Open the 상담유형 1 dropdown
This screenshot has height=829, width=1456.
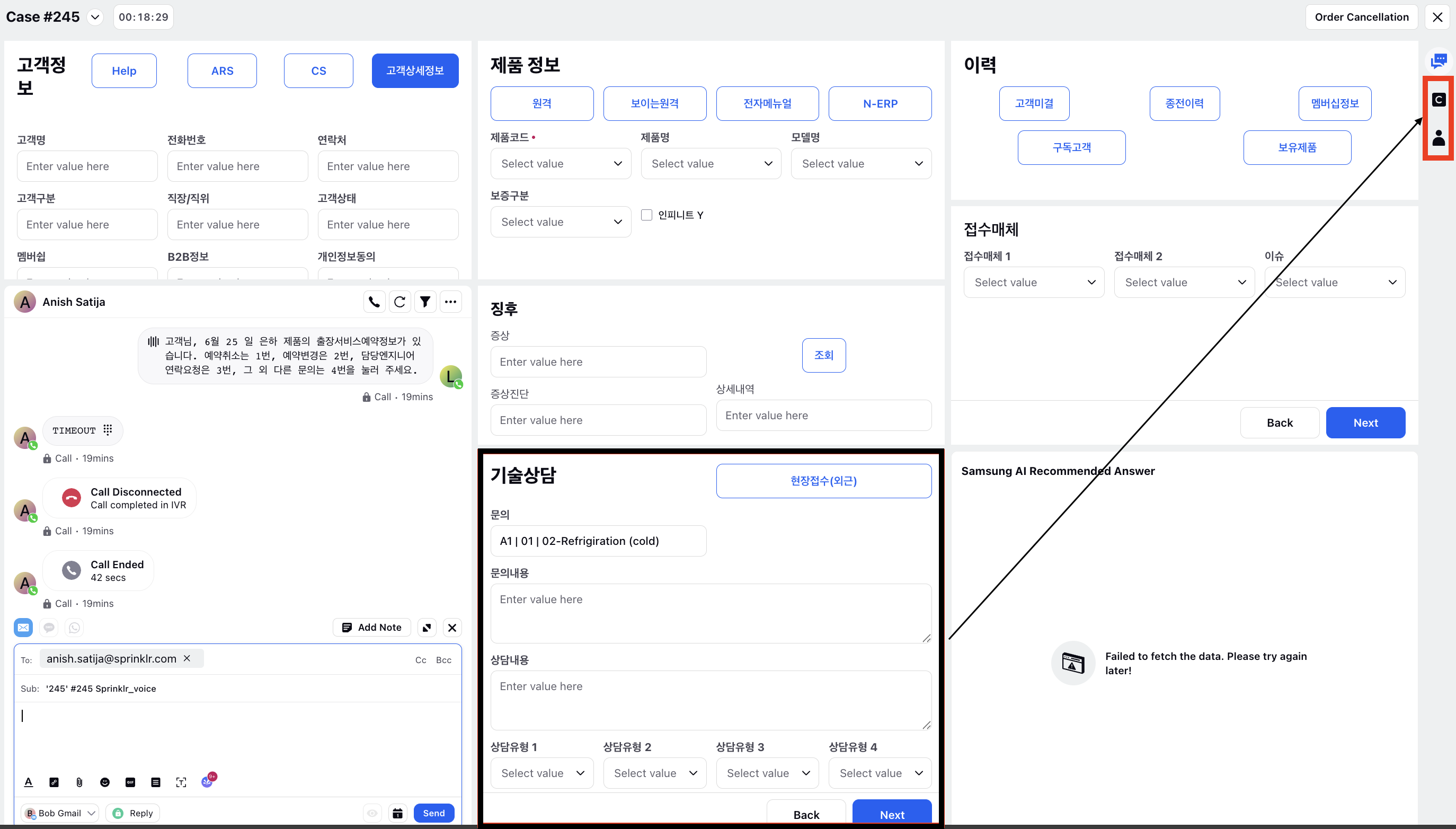pos(541,773)
